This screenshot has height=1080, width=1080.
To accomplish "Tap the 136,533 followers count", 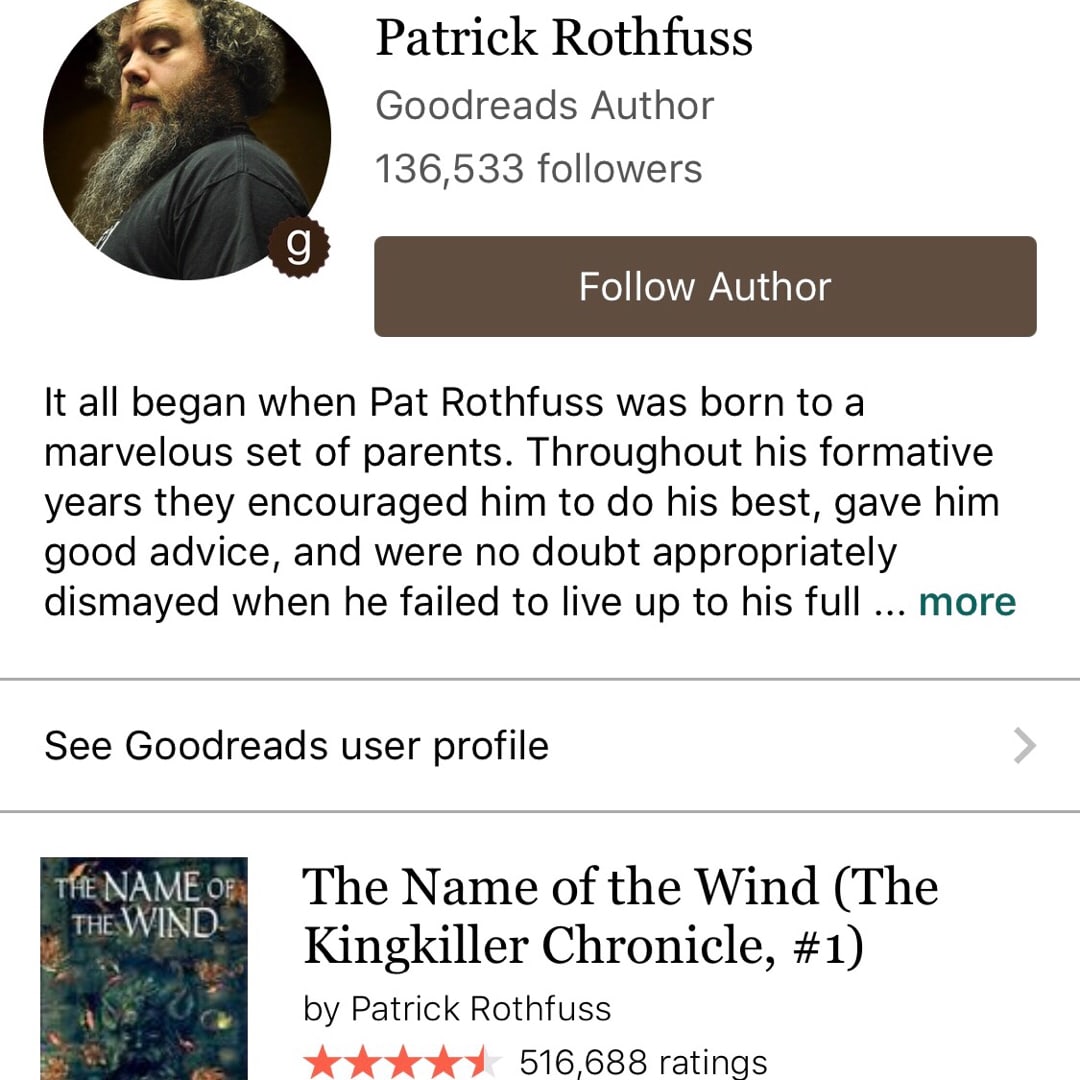I will point(538,168).
